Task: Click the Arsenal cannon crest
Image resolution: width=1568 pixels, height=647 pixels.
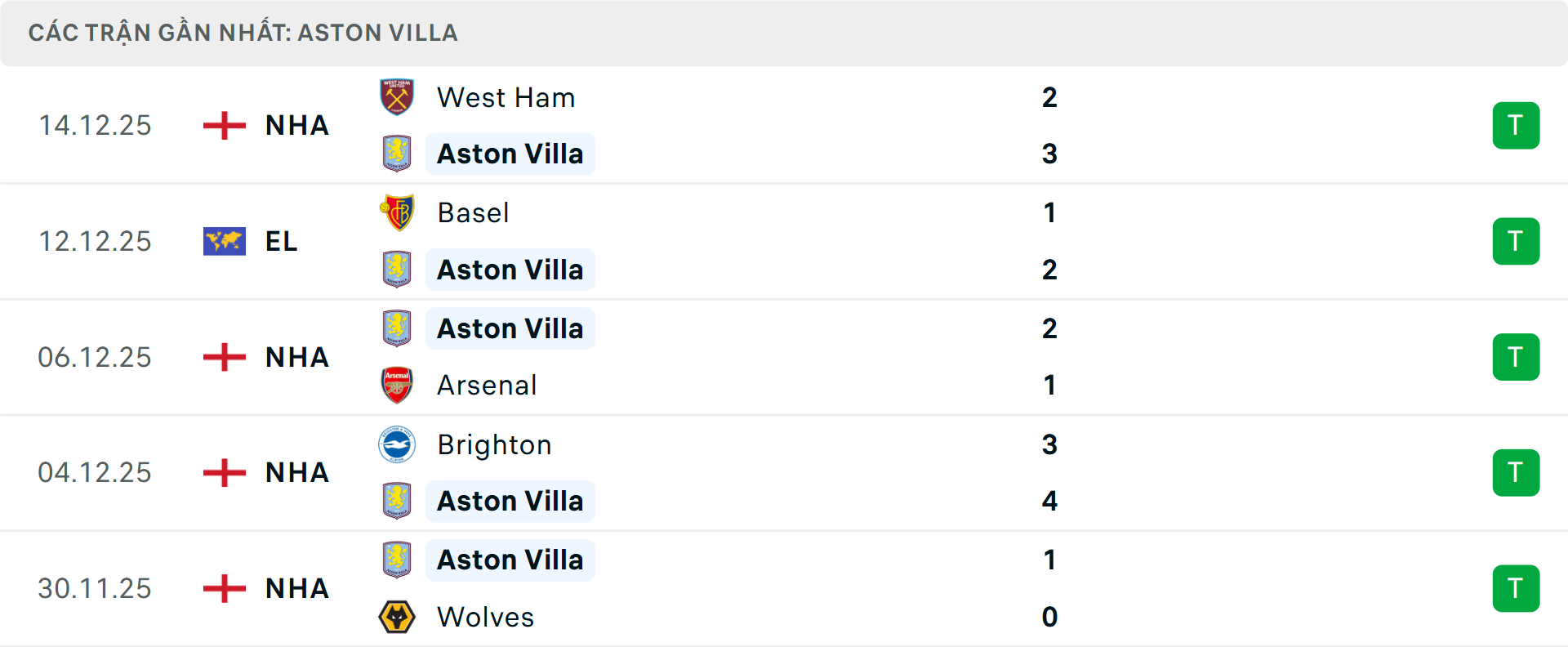Action: pyautogui.click(x=398, y=385)
